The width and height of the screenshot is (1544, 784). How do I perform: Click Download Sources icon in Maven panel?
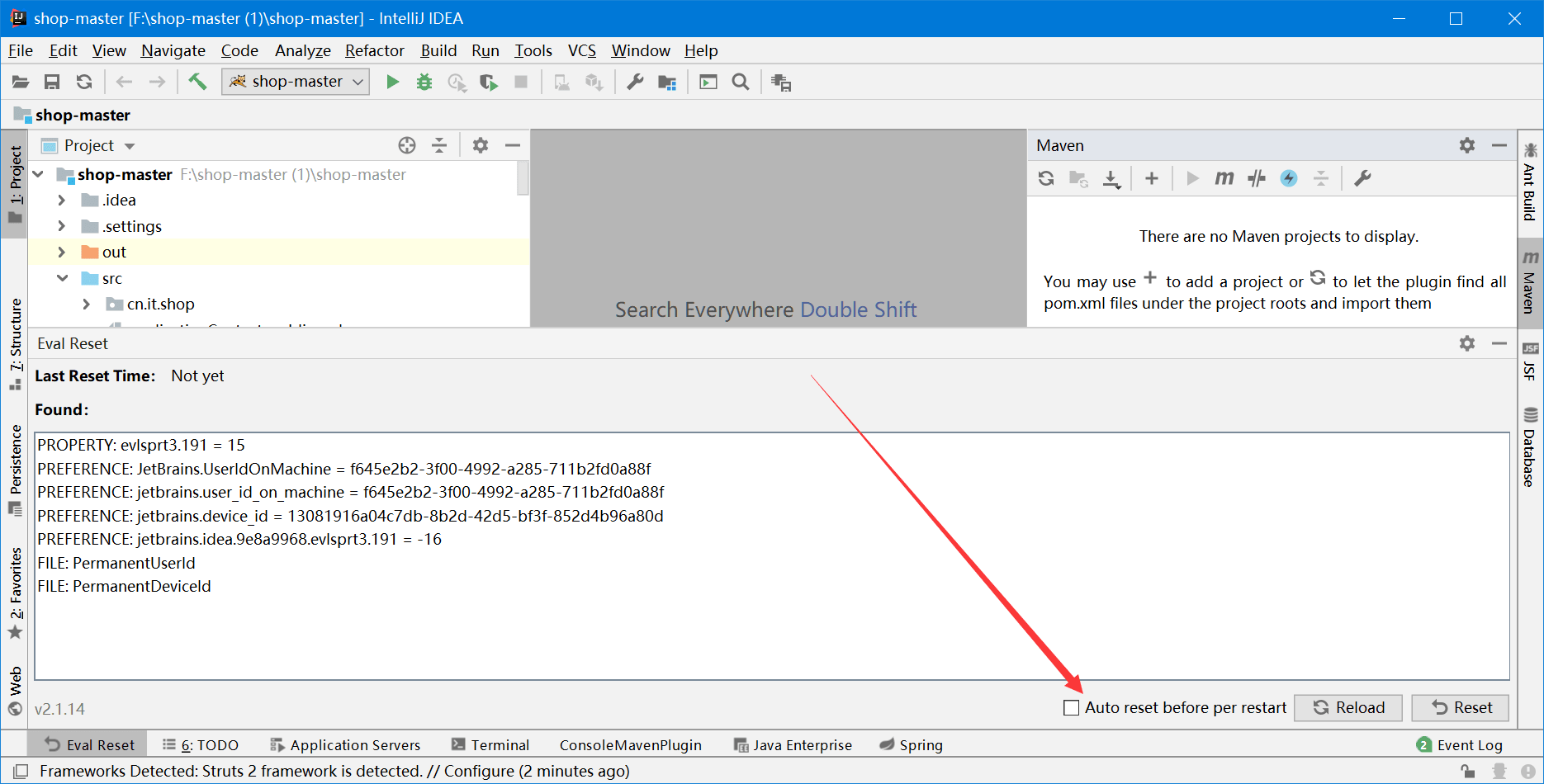1111,178
